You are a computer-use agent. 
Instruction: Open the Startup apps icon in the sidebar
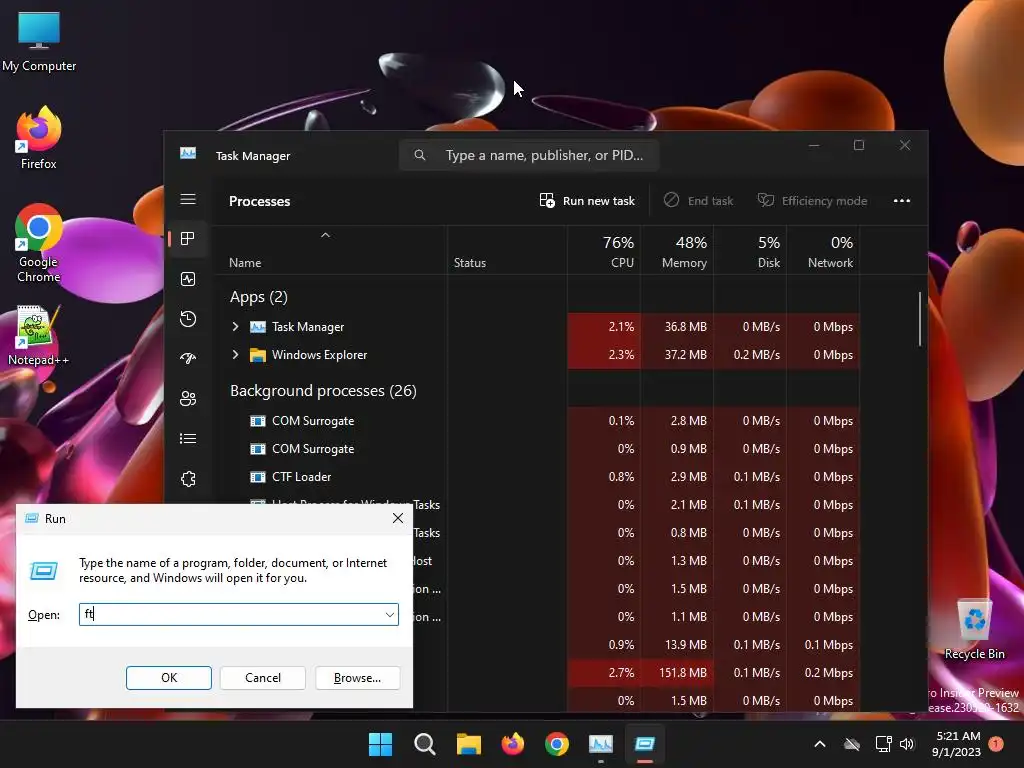point(188,359)
